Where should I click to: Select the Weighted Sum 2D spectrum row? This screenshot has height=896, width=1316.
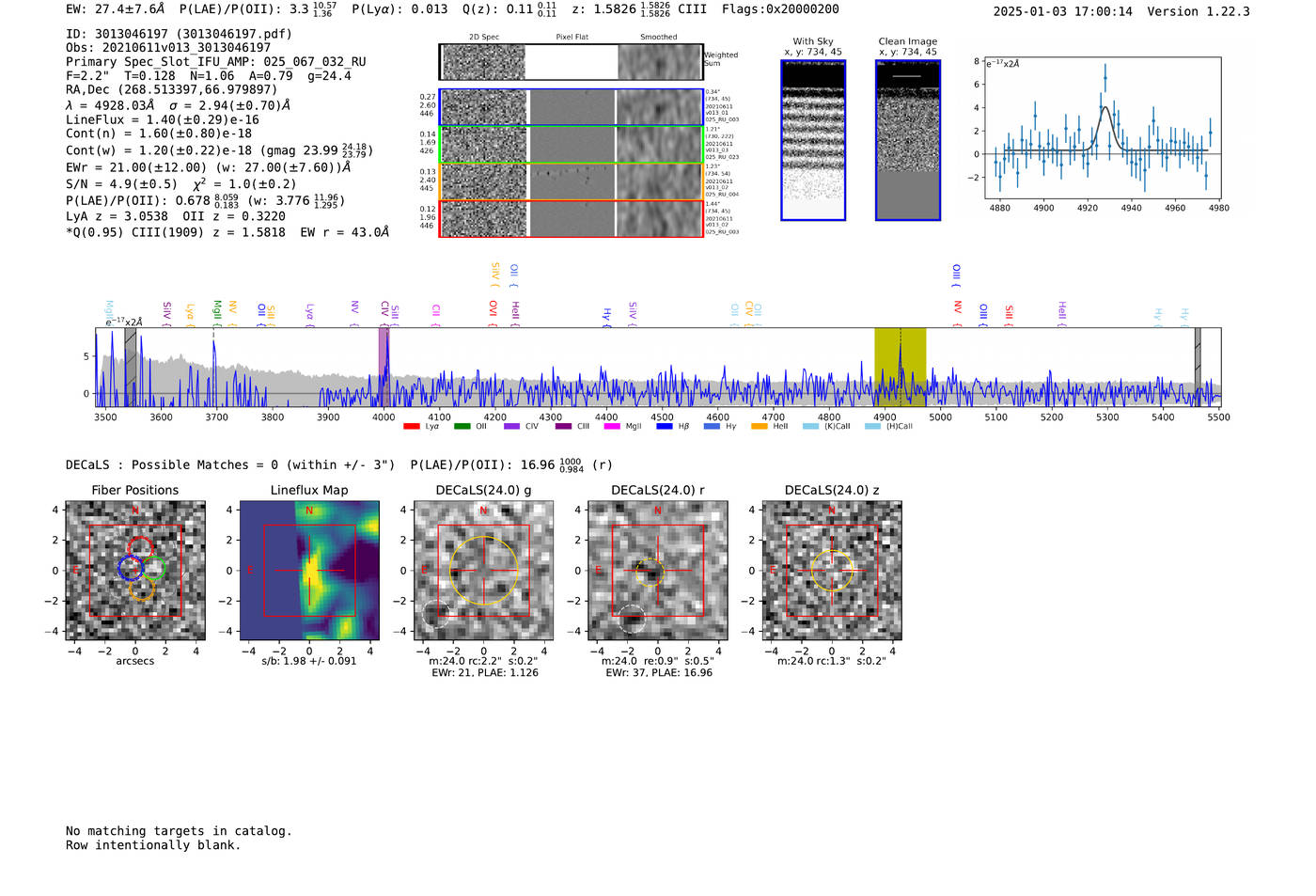(x=571, y=62)
